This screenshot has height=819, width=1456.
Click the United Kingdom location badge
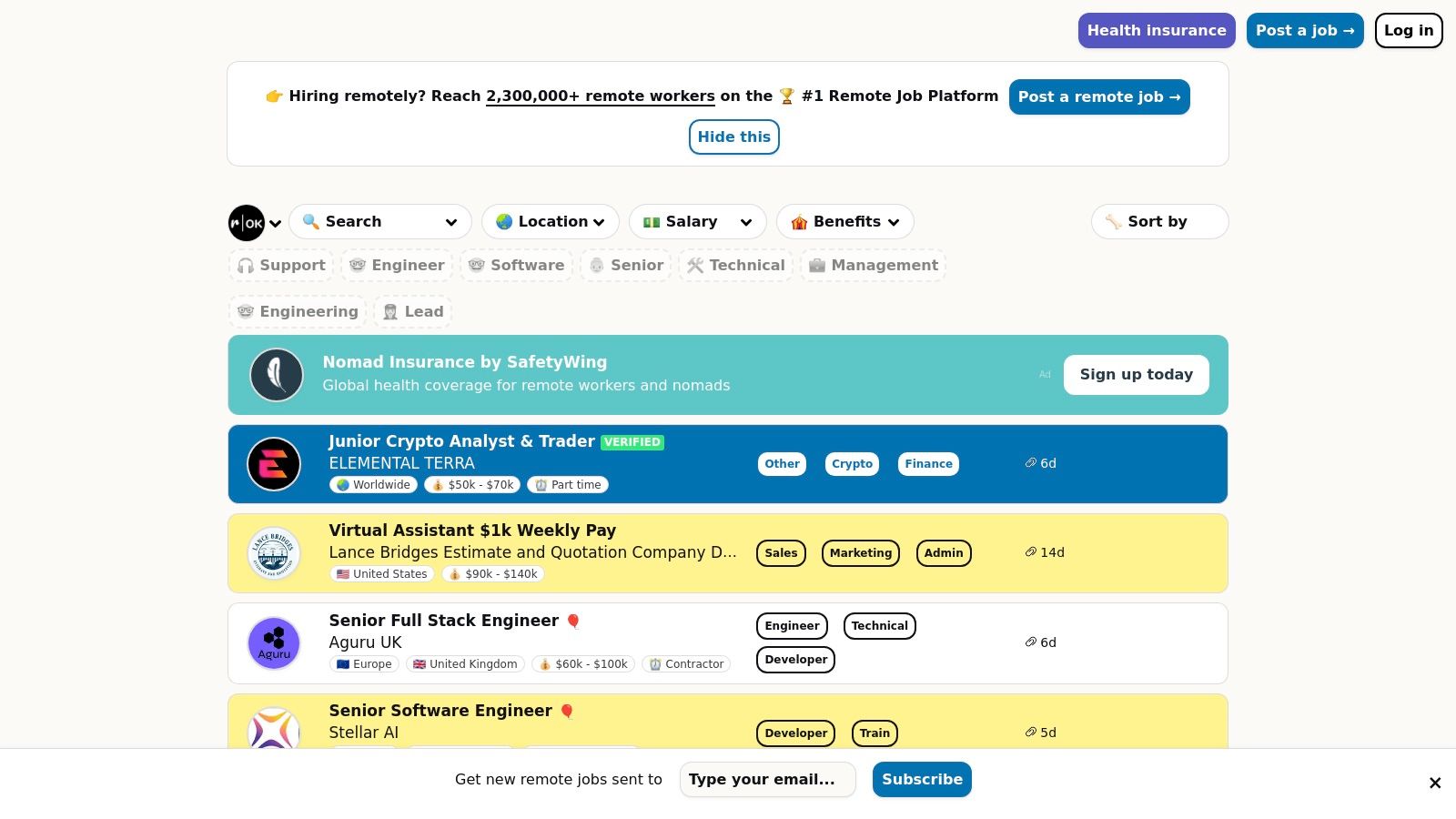(465, 664)
